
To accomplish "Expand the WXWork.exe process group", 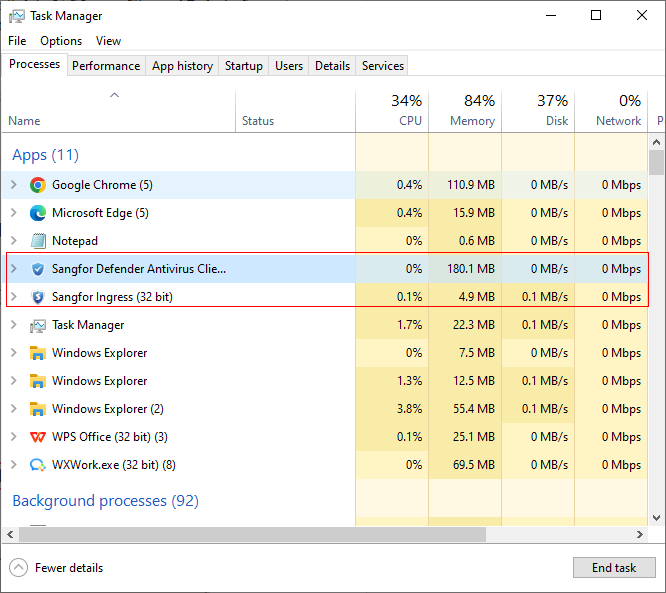I will pos(13,465).
